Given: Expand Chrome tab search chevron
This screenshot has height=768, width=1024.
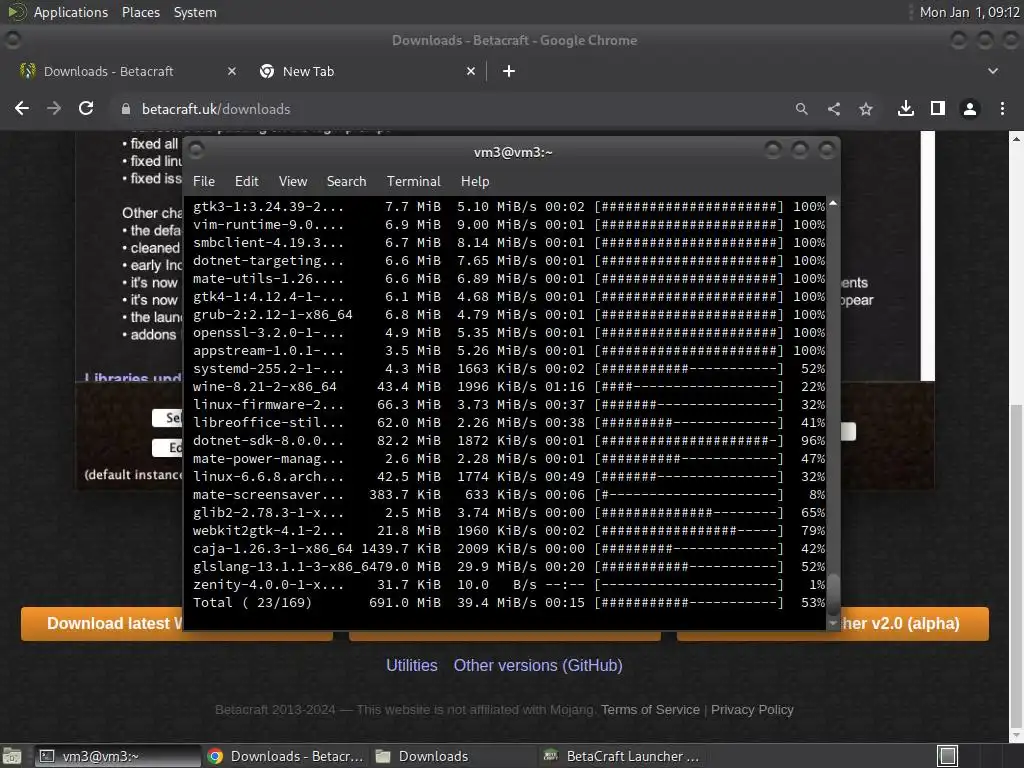Looking at the screenshot, I should pyautogui.click(x=993, y=71).
